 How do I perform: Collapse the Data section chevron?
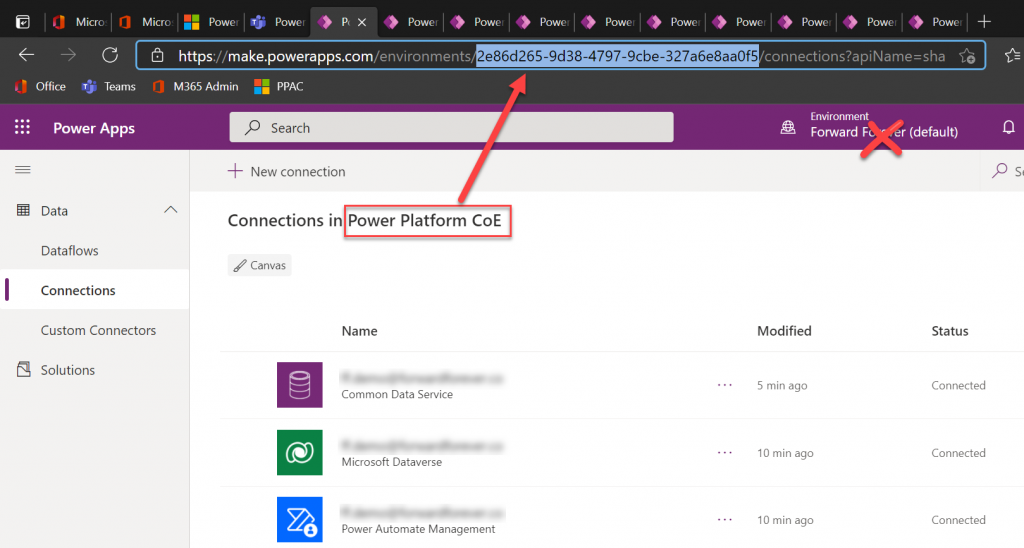click(170, 210)
